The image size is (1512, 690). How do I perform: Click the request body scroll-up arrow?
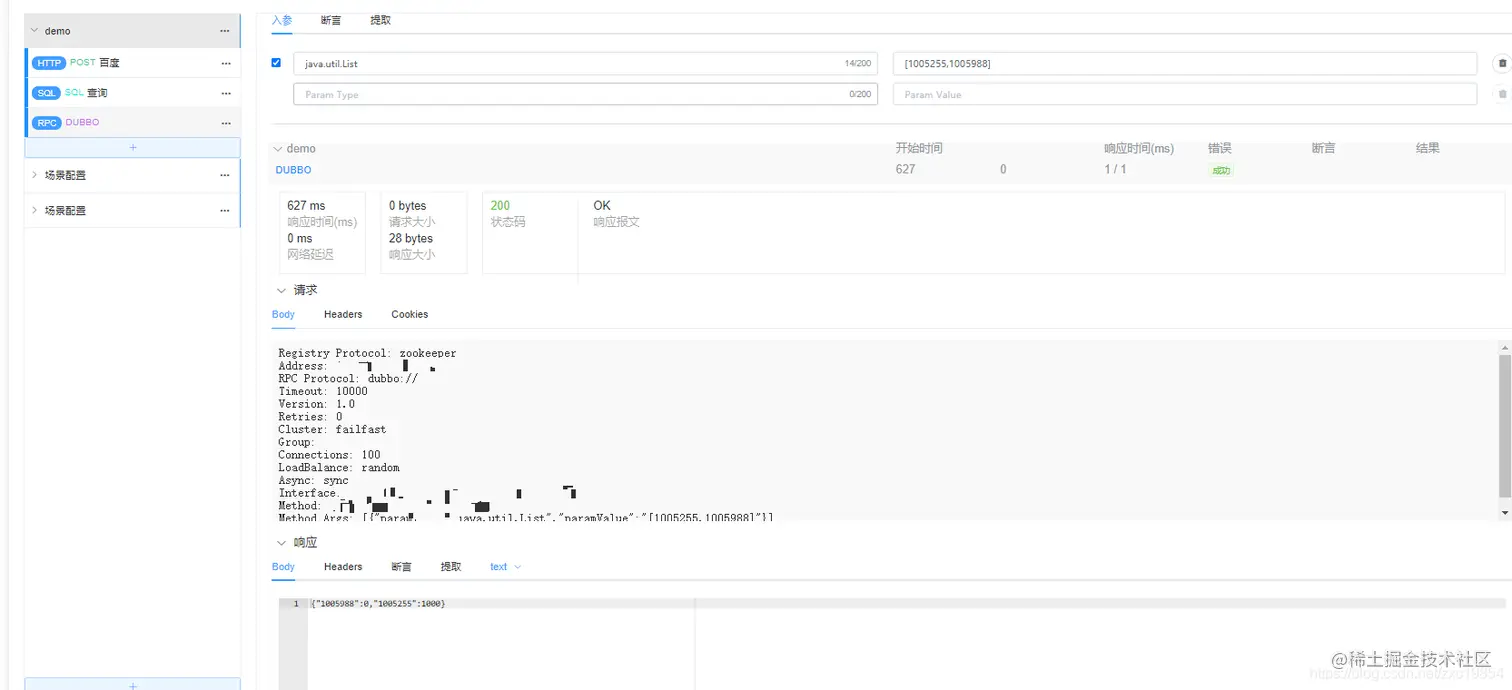pos(1506,346)
